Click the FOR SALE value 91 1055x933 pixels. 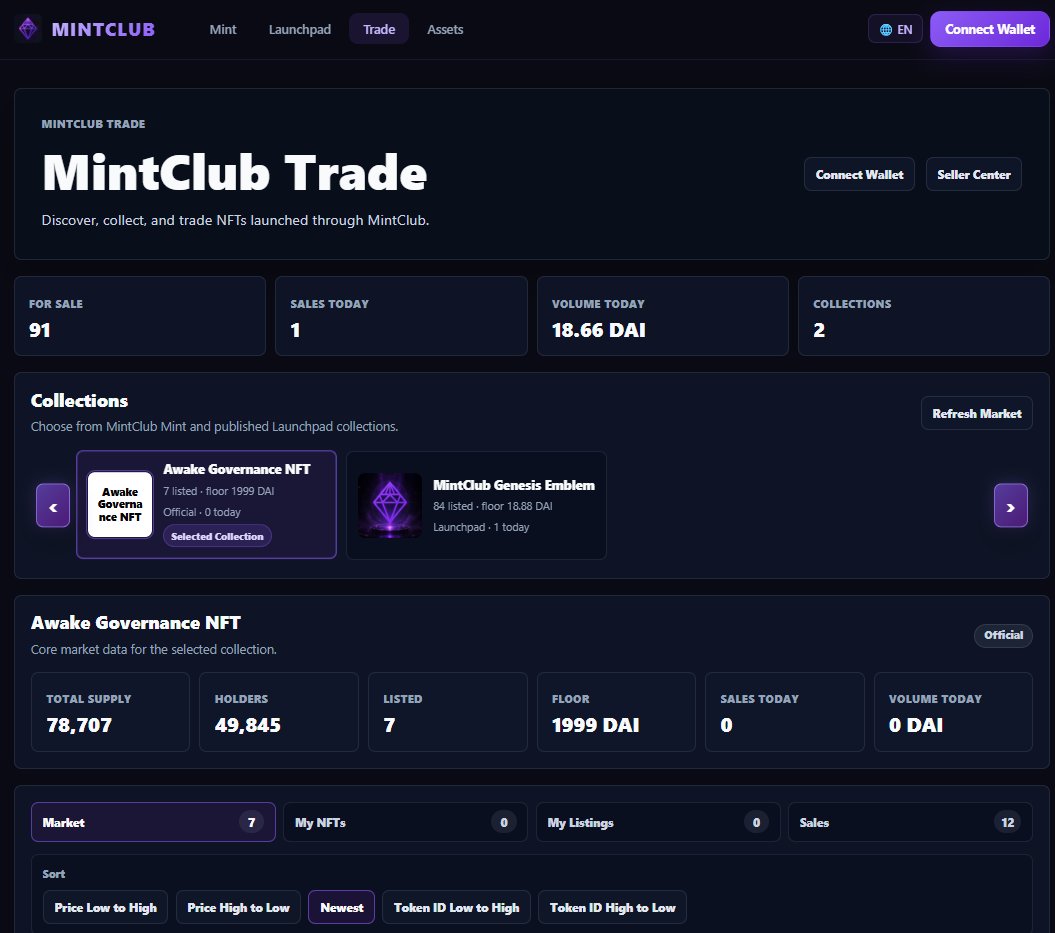pos(40,330)
